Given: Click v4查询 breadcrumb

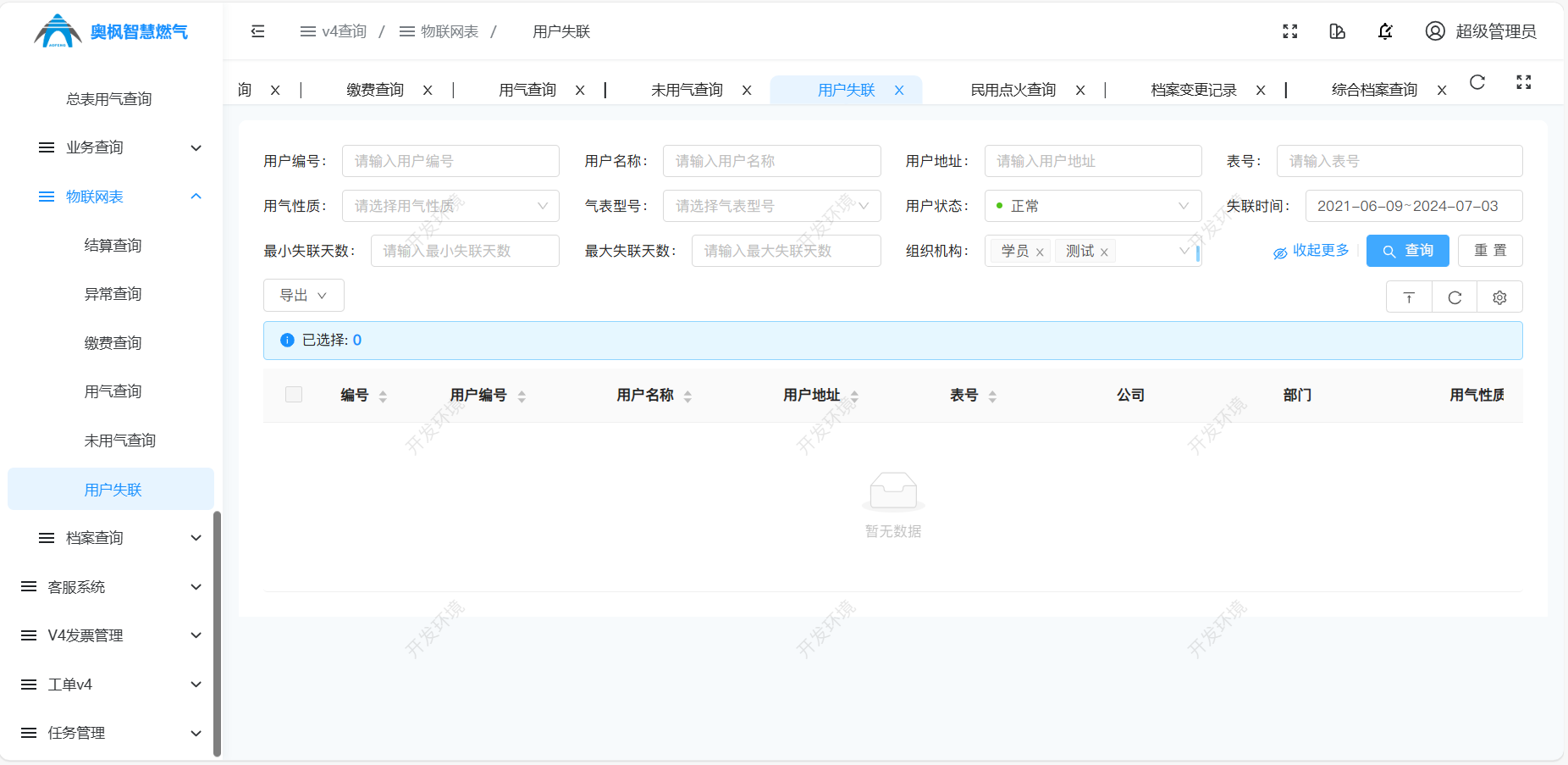Looking at the screenshot, I should 334,31.
